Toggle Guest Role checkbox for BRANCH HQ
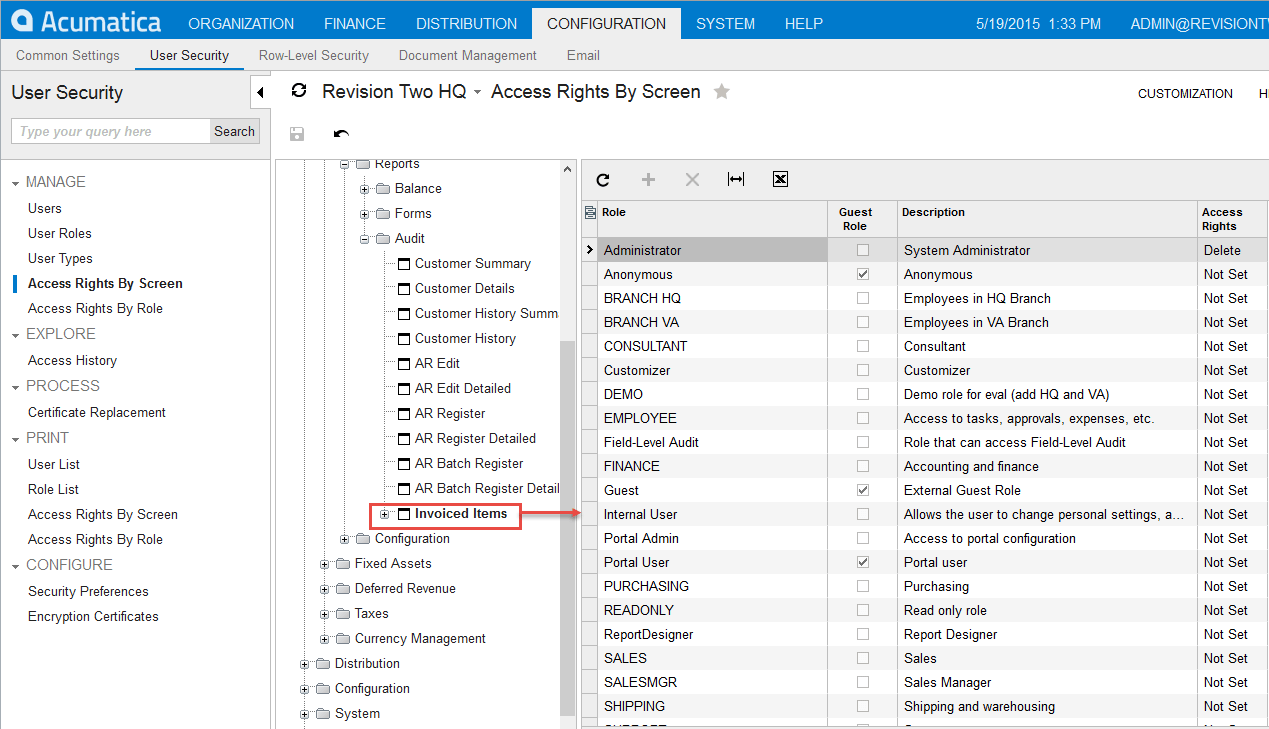Image resolution: width=1269 pixels, height=729 pixels. [x=863, y=298]
